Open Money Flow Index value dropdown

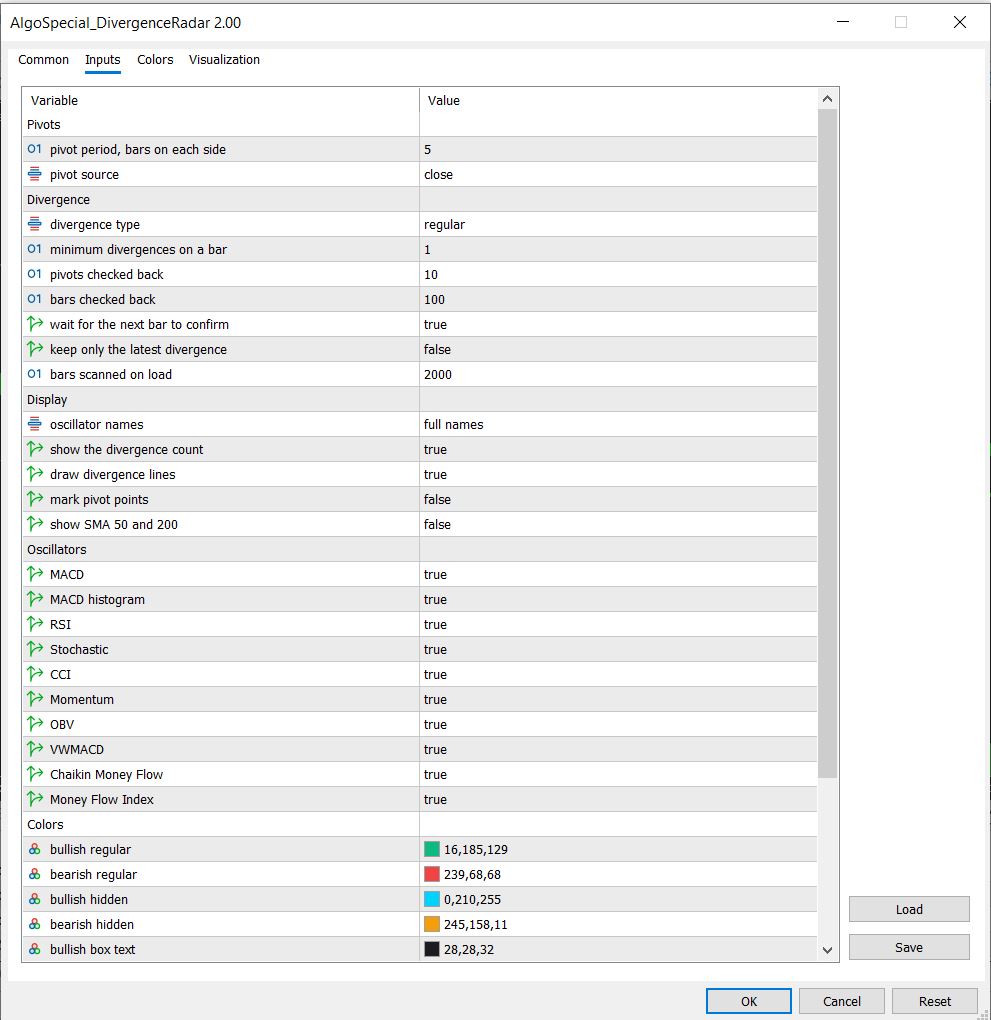tap(618, 799)
